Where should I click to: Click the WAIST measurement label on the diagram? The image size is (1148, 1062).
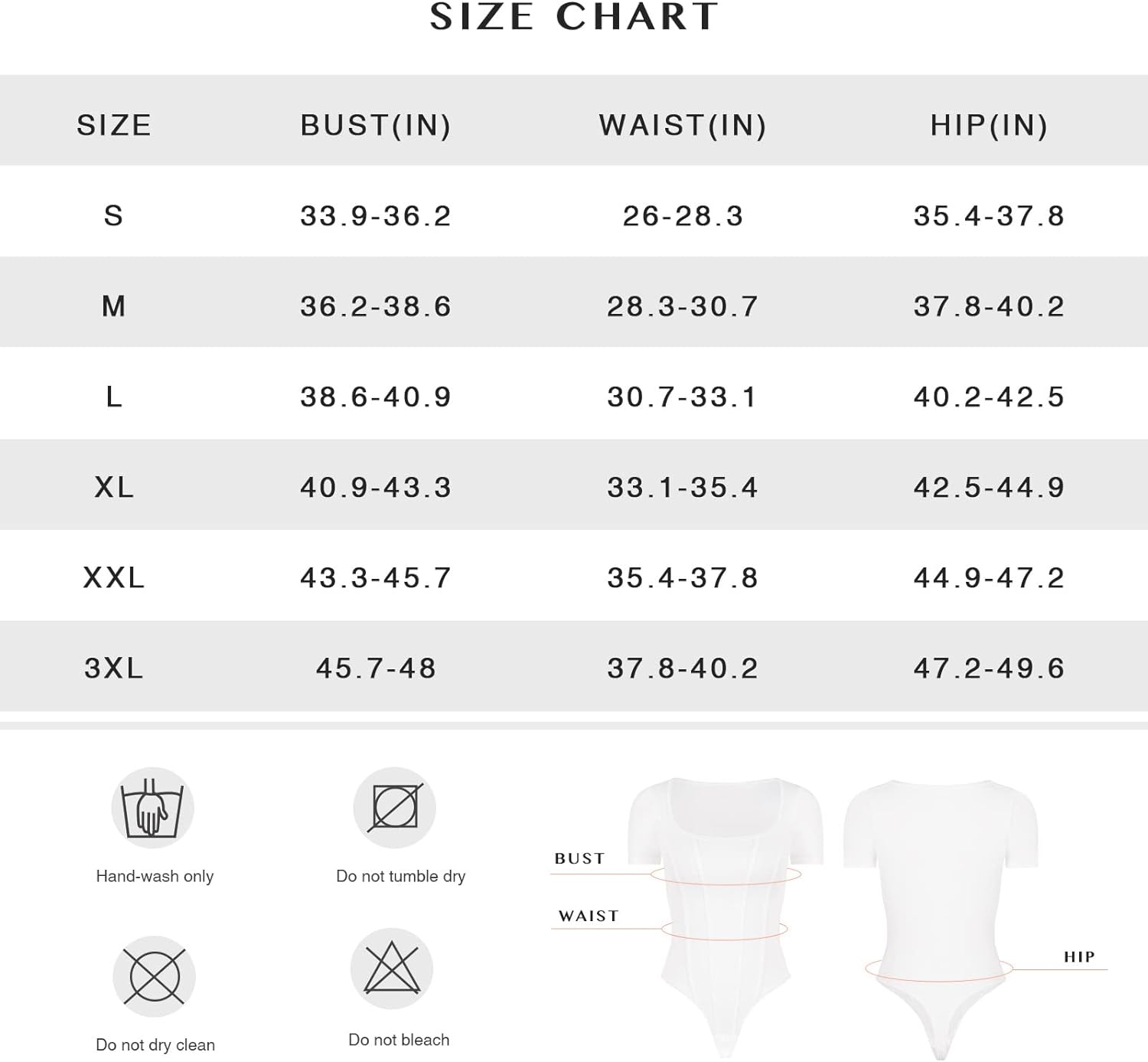[589, 916]
